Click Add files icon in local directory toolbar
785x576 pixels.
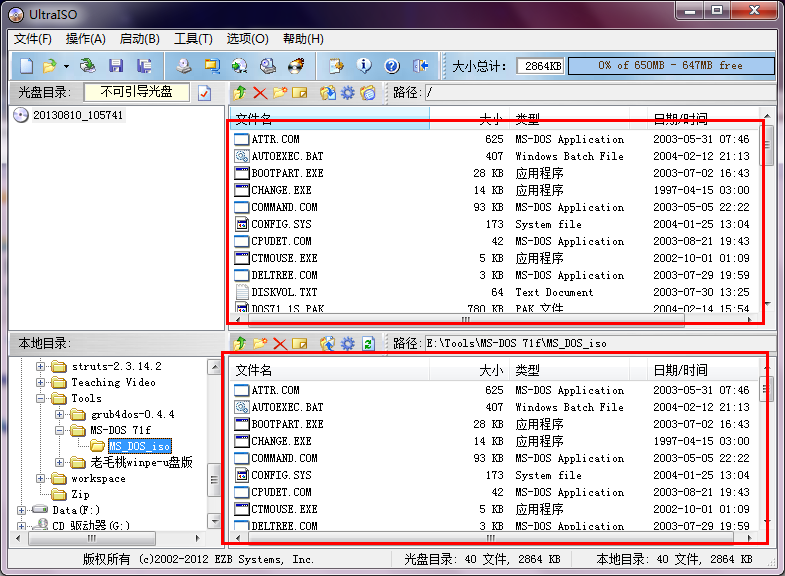click(328, 343)
